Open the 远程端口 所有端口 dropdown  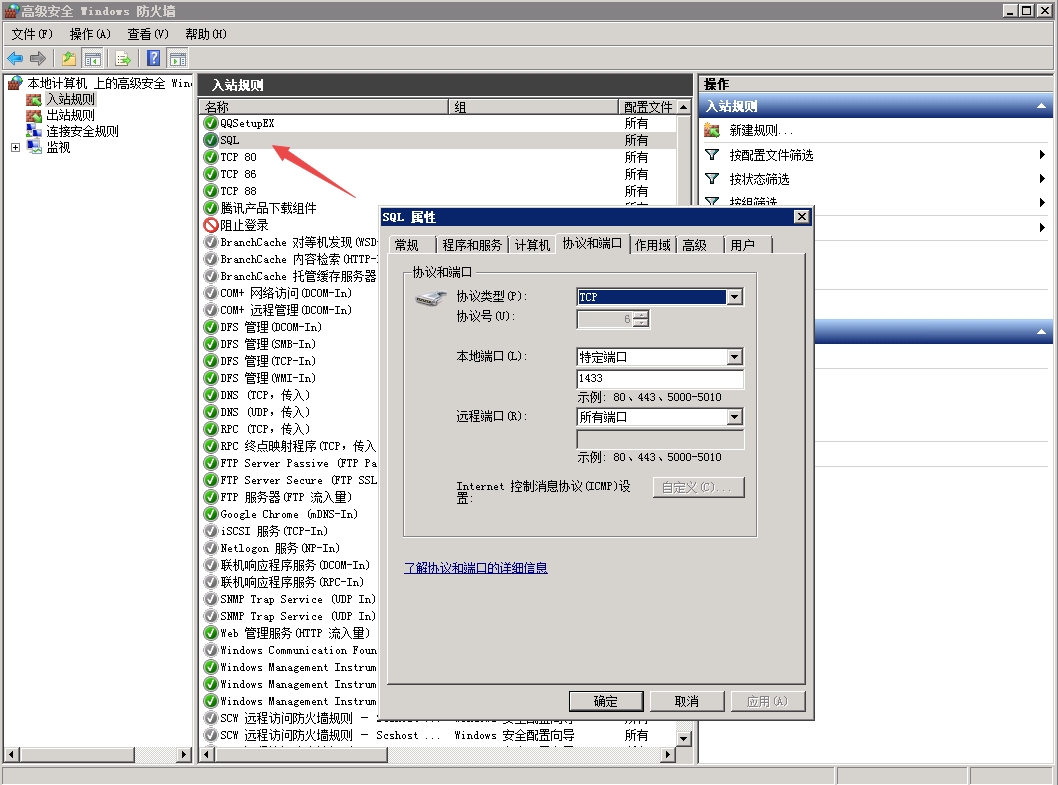735,417
